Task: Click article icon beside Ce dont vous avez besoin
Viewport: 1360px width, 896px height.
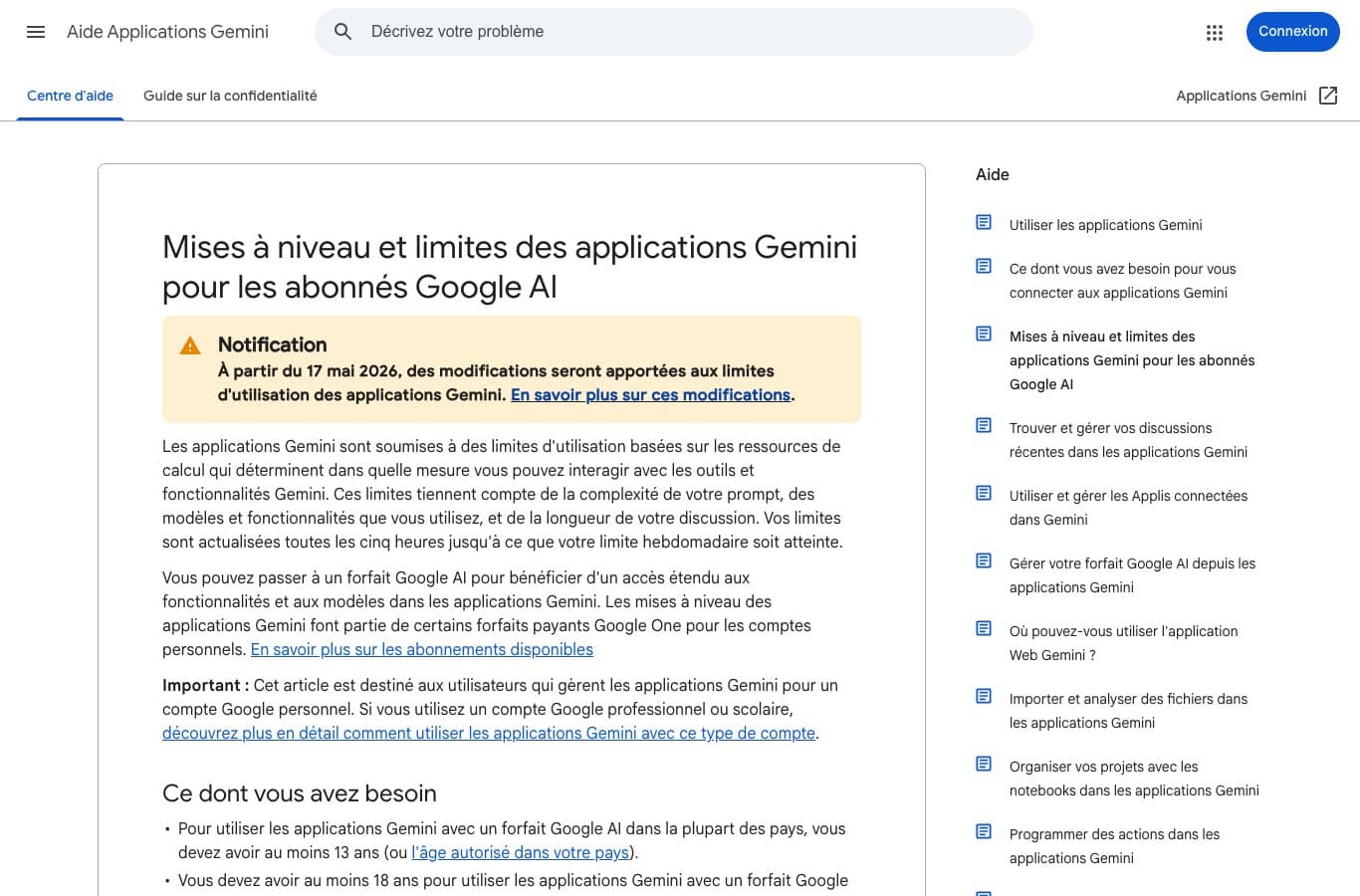Action: (984, 267)
